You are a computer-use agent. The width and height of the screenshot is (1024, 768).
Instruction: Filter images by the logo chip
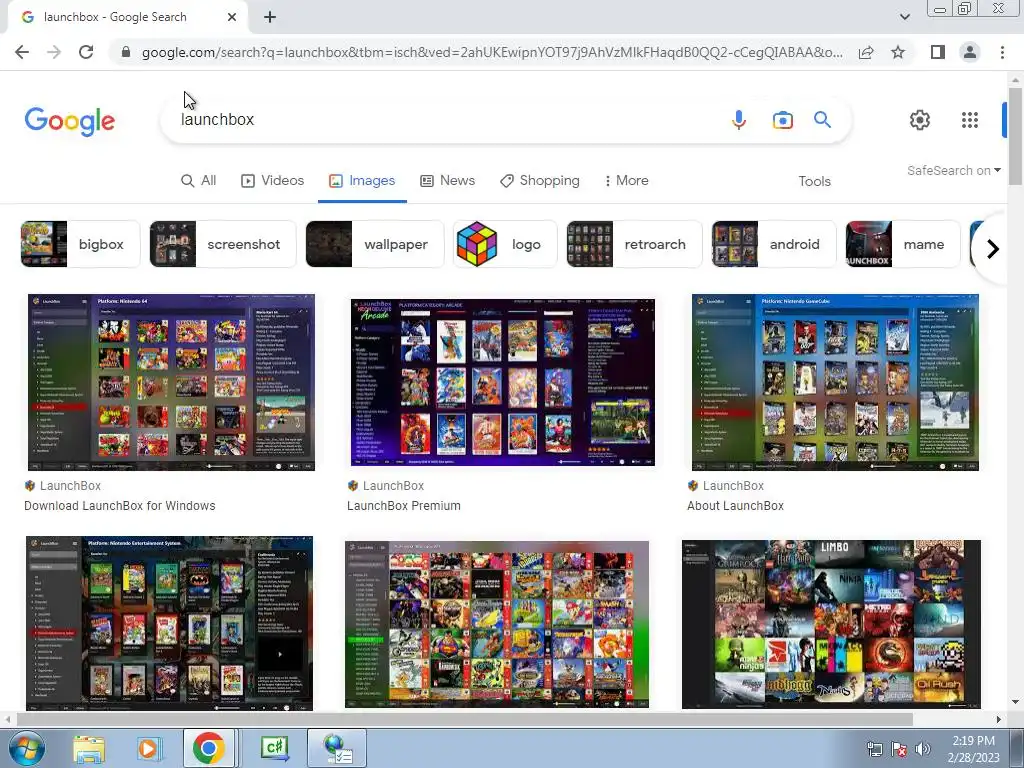pos(505,244)
